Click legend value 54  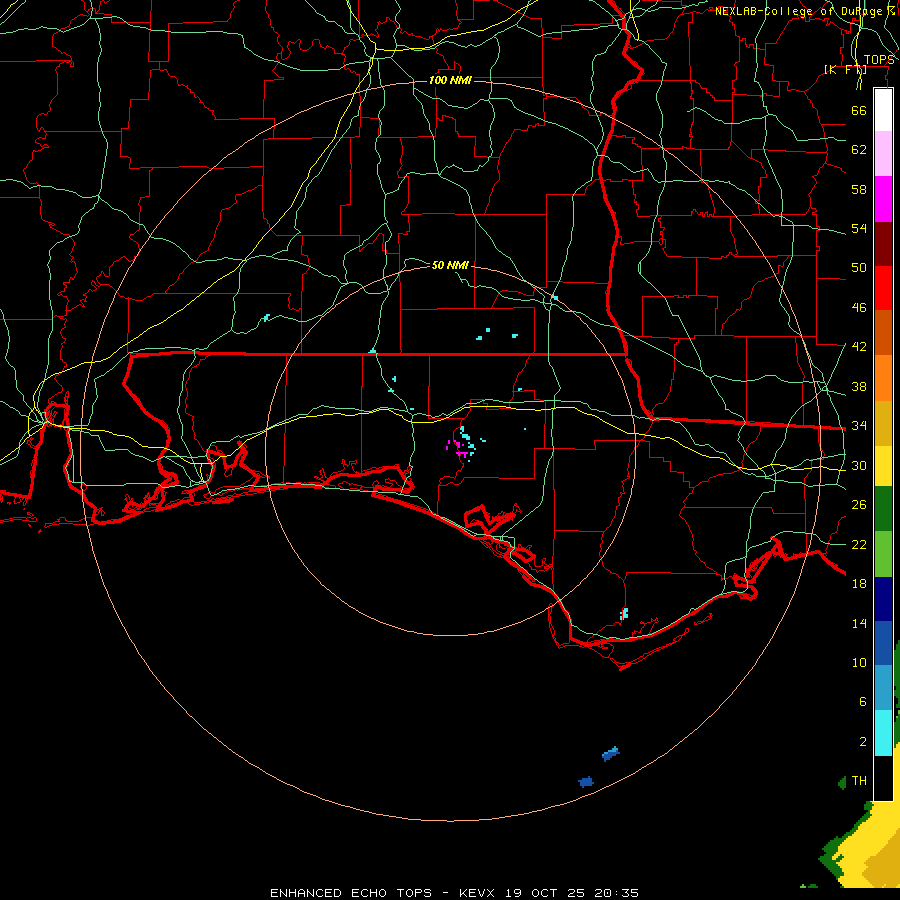[859, 228]
